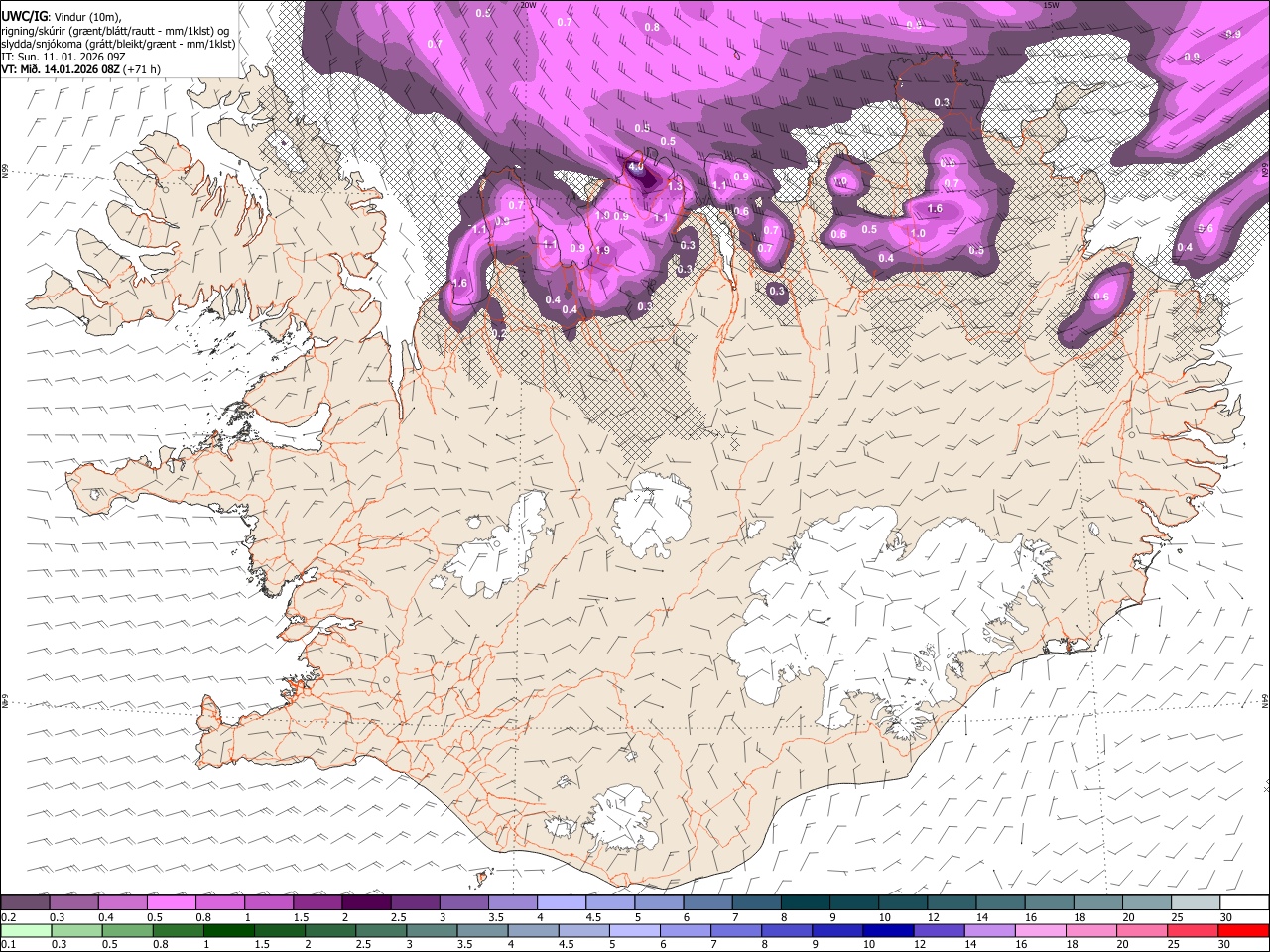The image size is (1270, 952).
Task: Click the '1.9' precipitation value on the map
Action: coord(602,251)
